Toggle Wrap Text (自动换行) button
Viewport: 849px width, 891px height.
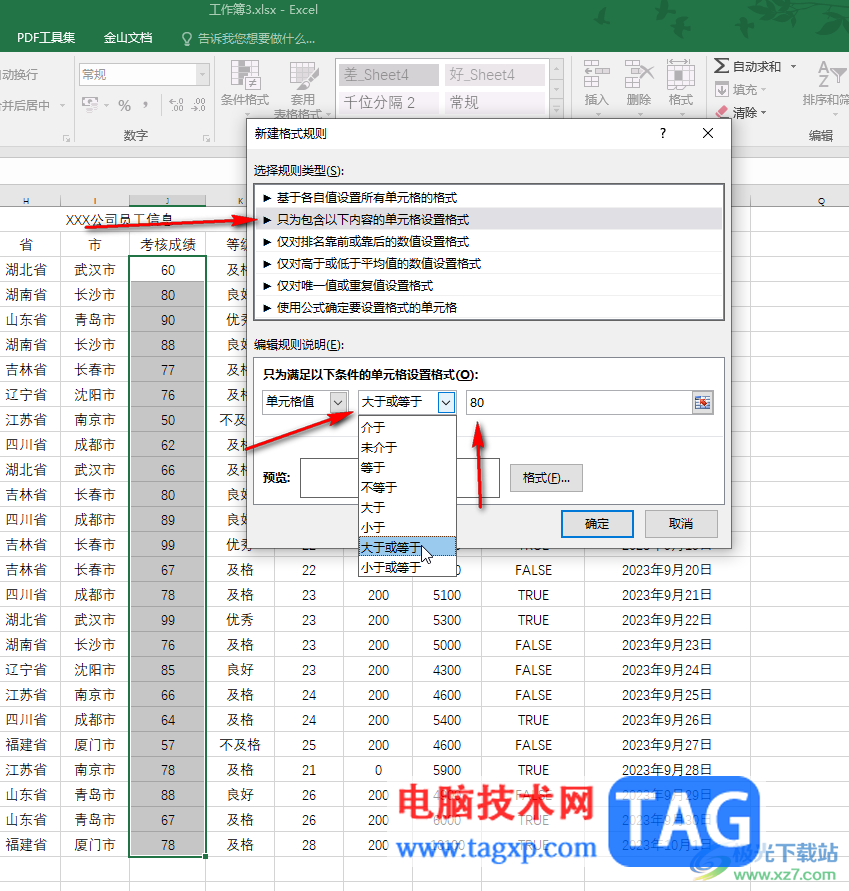pyautogui.click(x=19, y=74)
